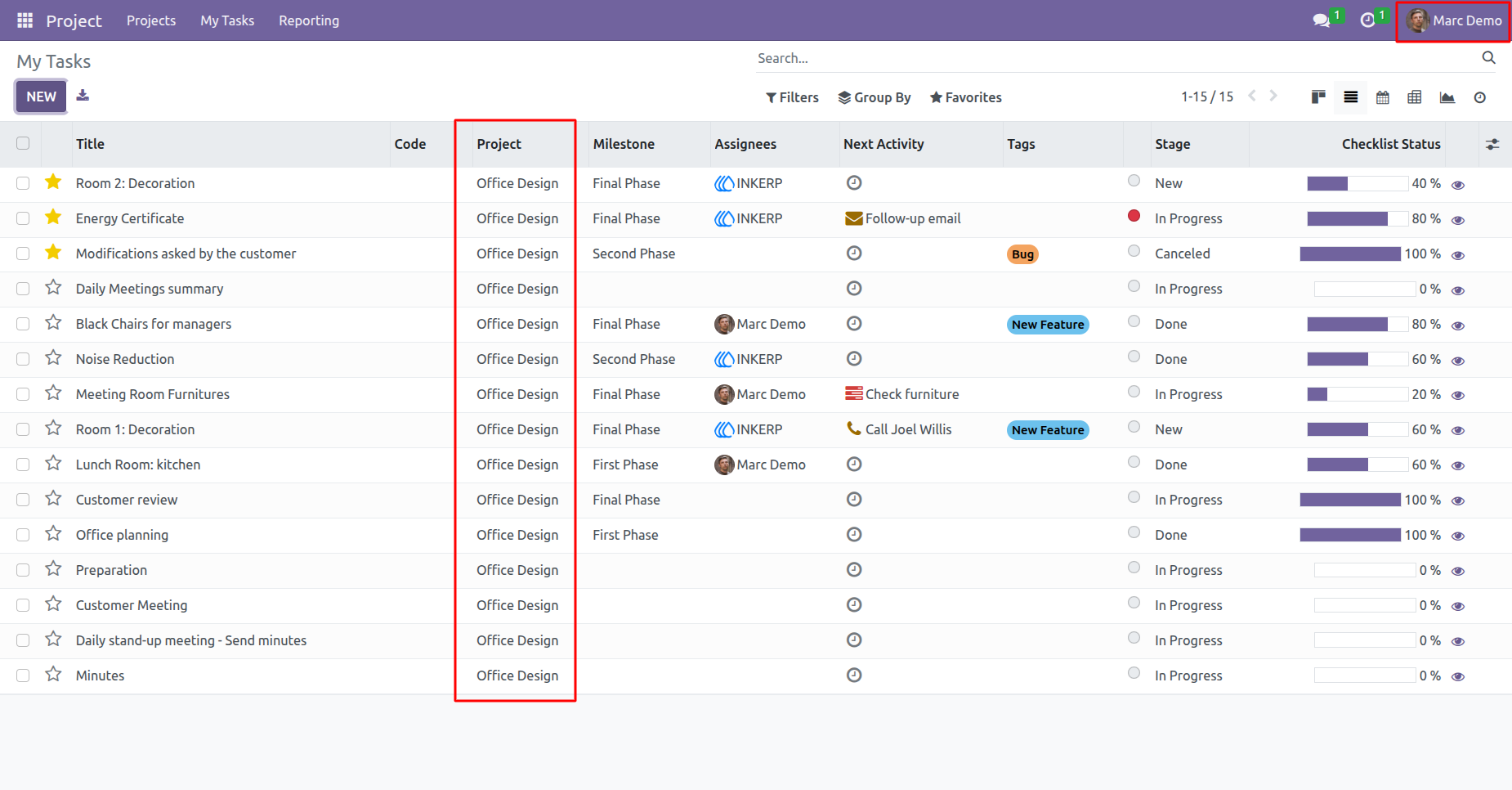1512x790 pixels.
Task: Open the activities clock icon in navbar
Action: click(x=1367, y=20)
